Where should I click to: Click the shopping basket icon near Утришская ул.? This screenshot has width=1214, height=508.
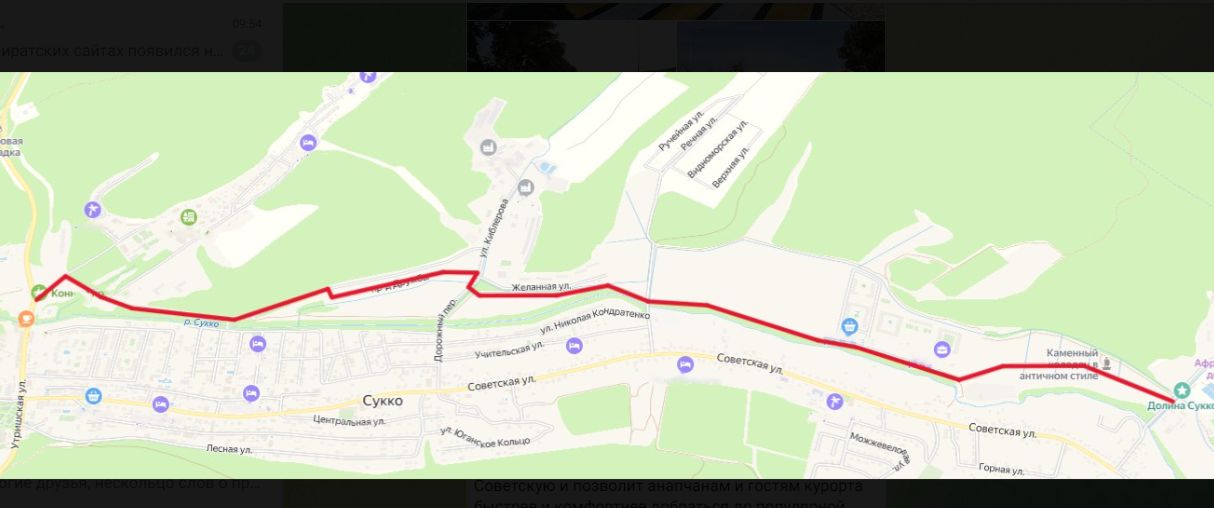click(93, 395)
